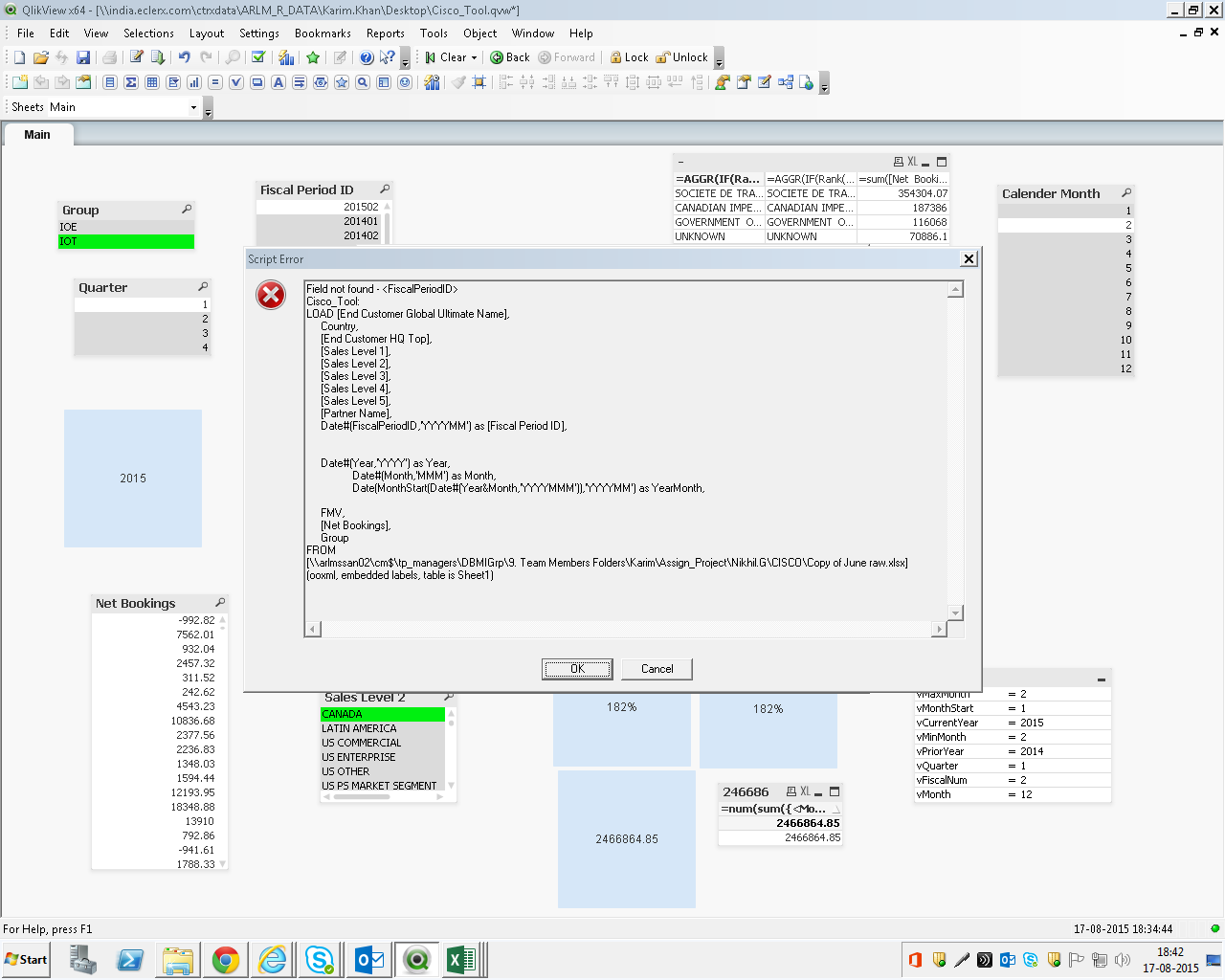Image resolution: width=1225 pixels, height=980 pixels.
Task: Create a Text Object (letter A) icon
Action: pos(278,82)
